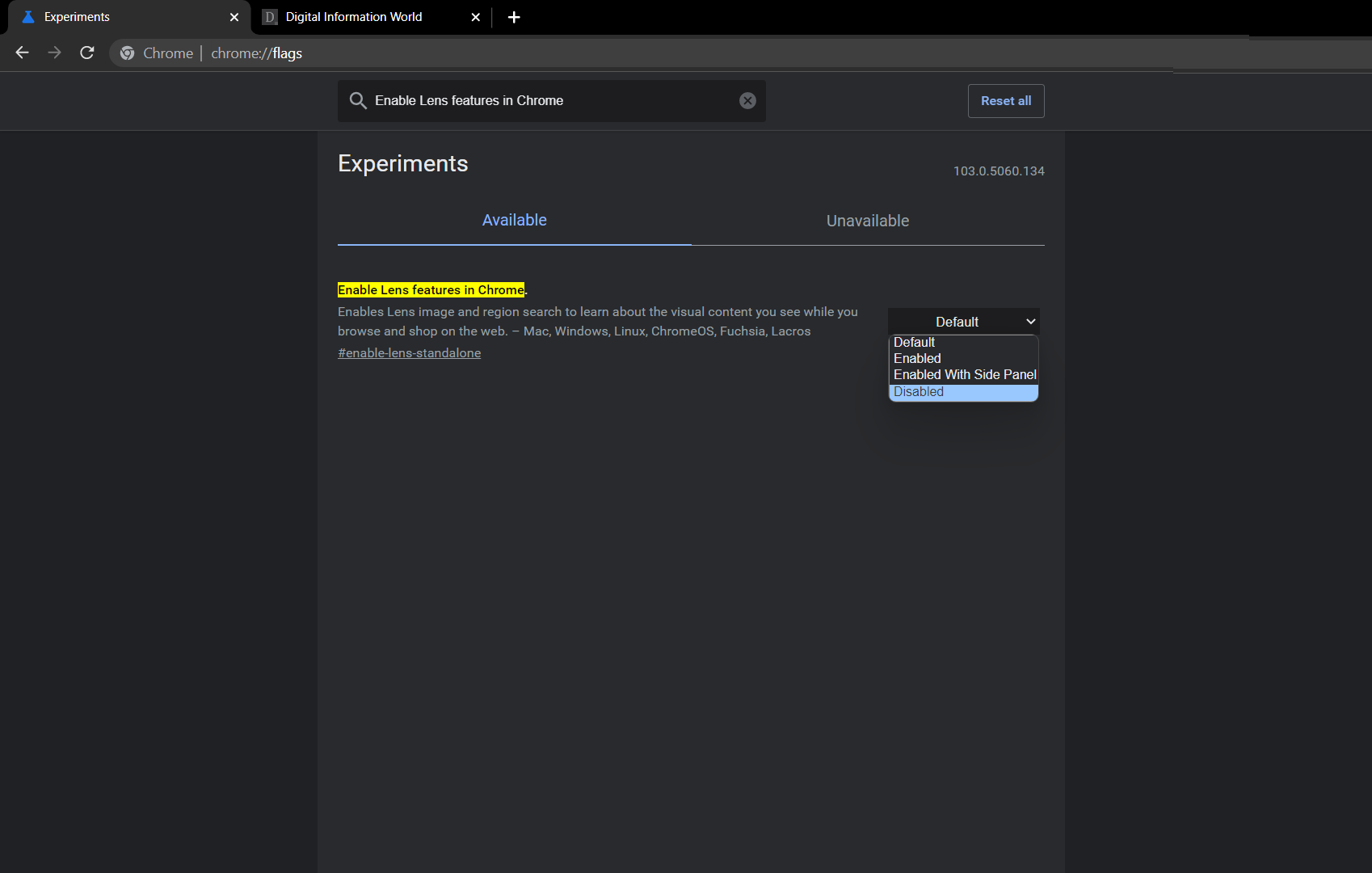The height and width of the screenshot is (873, 1372).
Task: Expand the Lens flag Default dropdown
Action: 964,322
